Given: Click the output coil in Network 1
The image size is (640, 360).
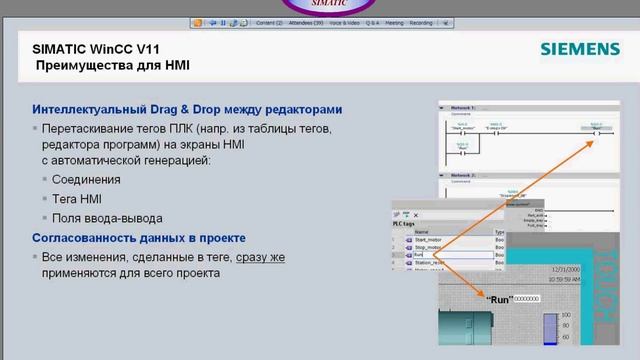Looking at the screenshot, I should click(596, 133).
